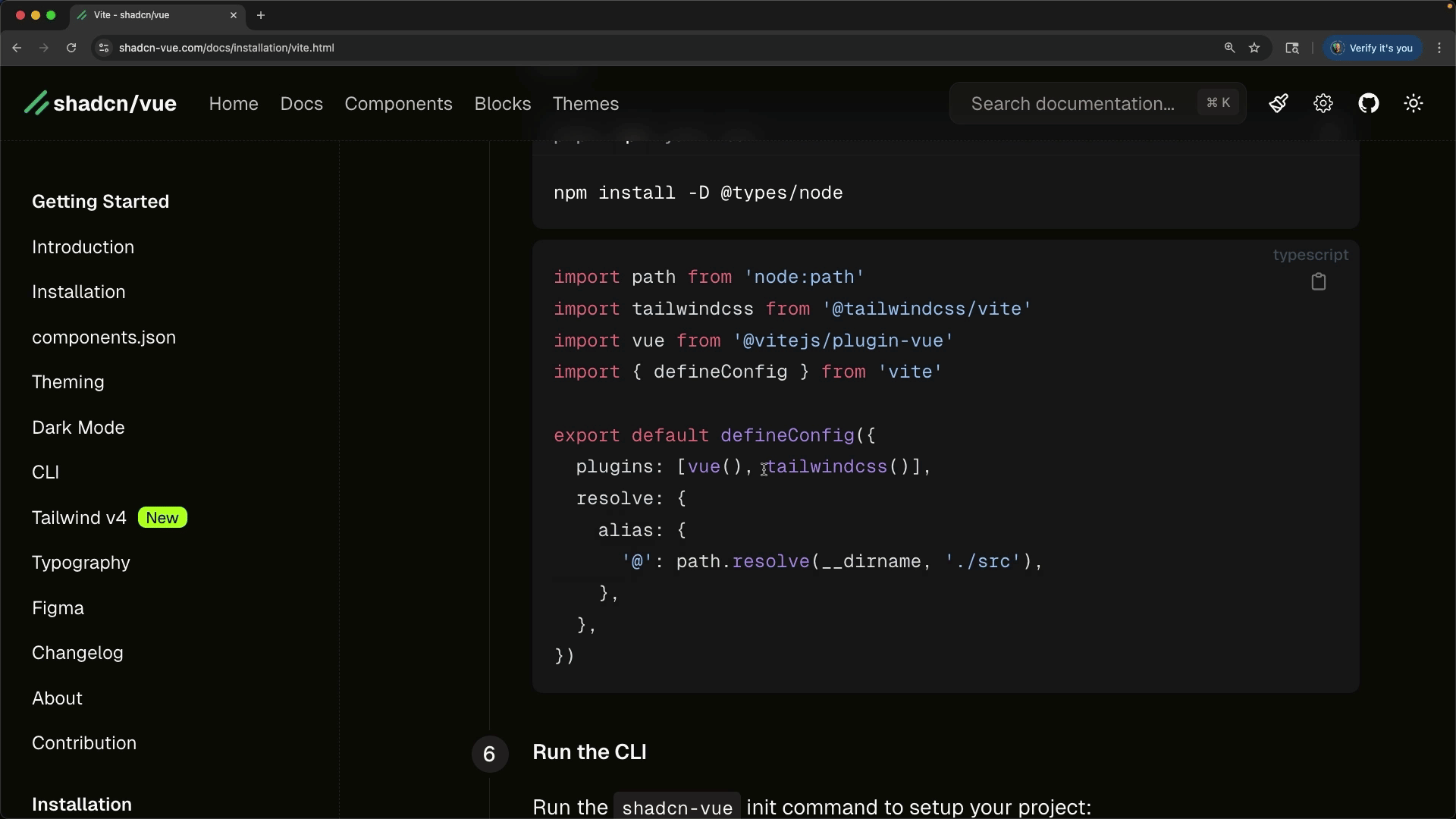1456x819 pixels.
Task: Click the address bar URL
Action: [227, 48]
